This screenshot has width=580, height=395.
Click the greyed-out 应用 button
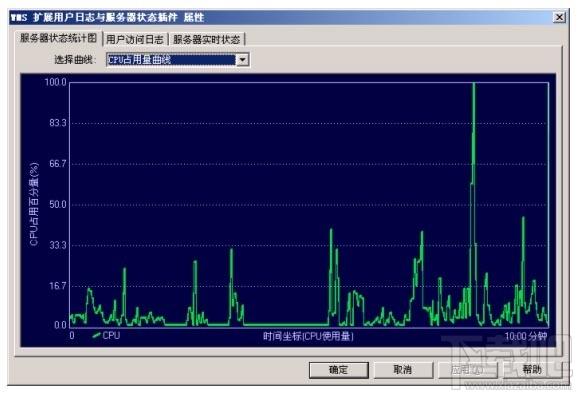pos(468,369)
